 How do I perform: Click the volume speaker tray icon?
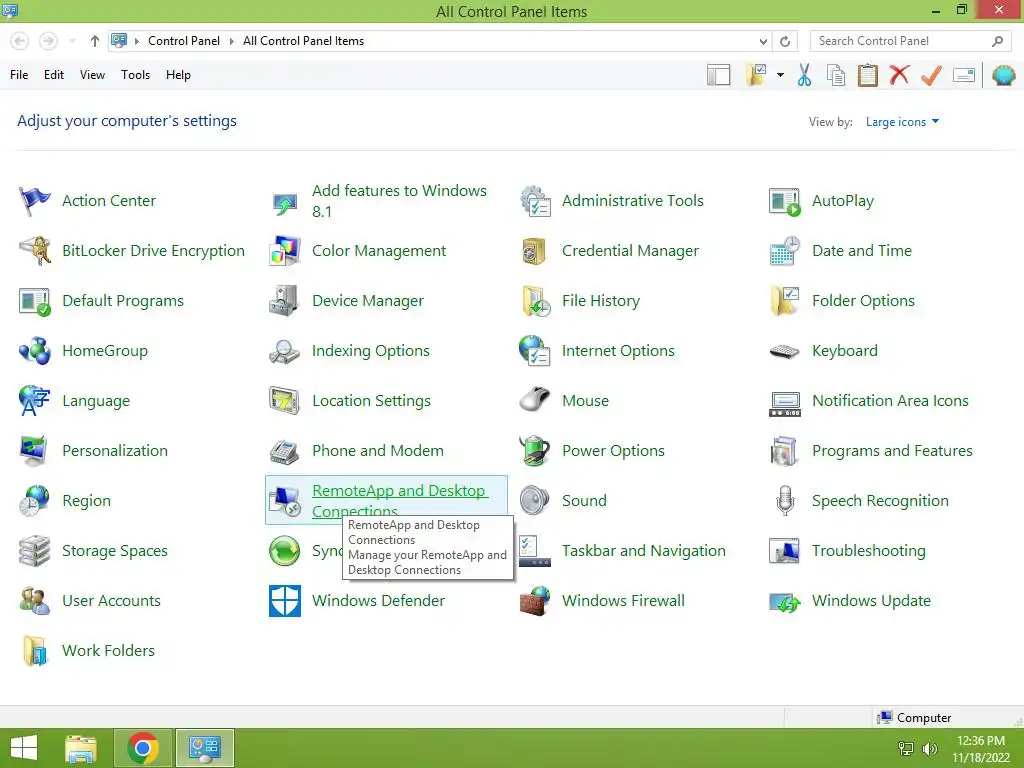coord(930,749)
